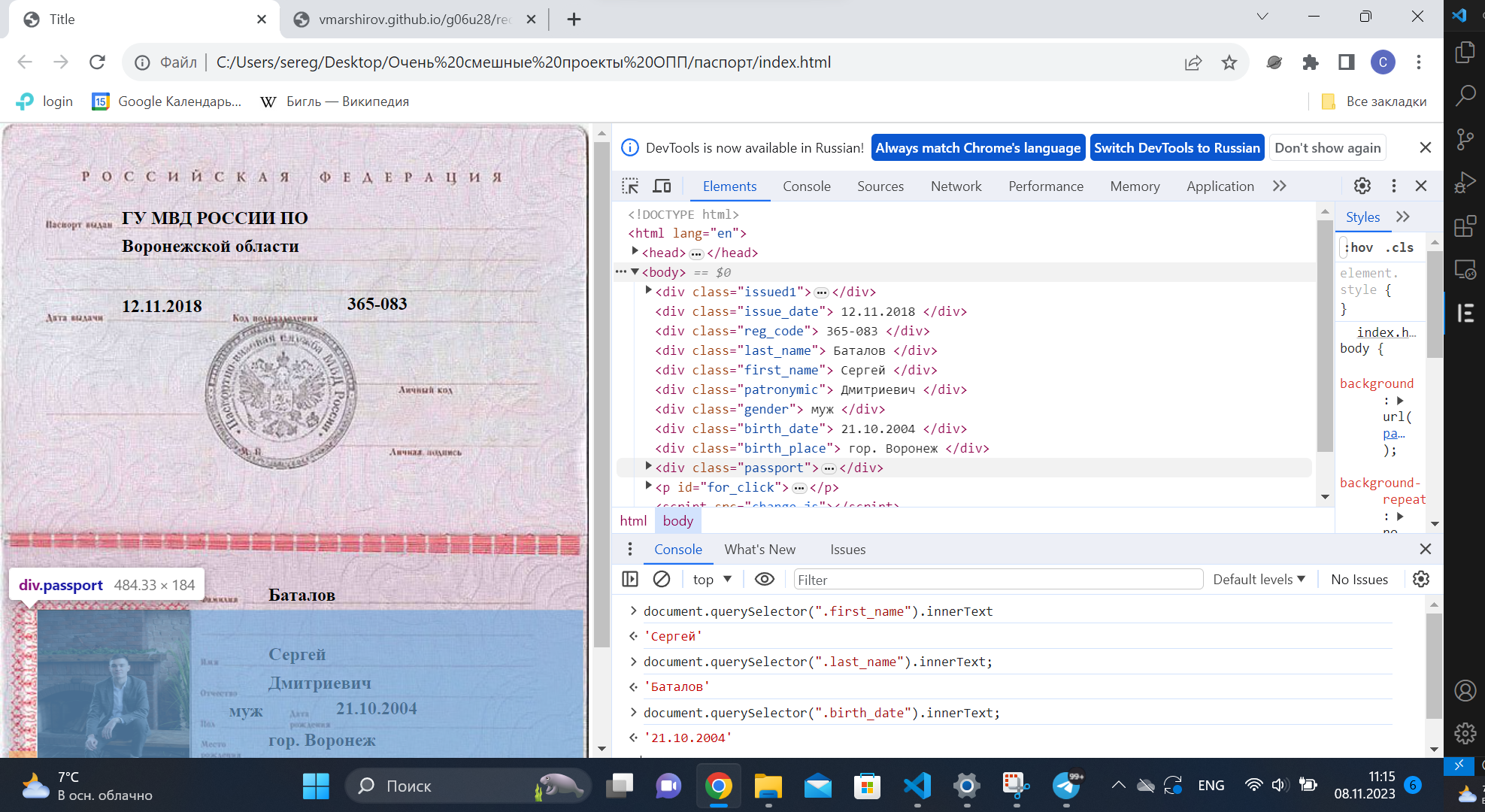Toggle the console sidebar panel icon

[630, 579]
